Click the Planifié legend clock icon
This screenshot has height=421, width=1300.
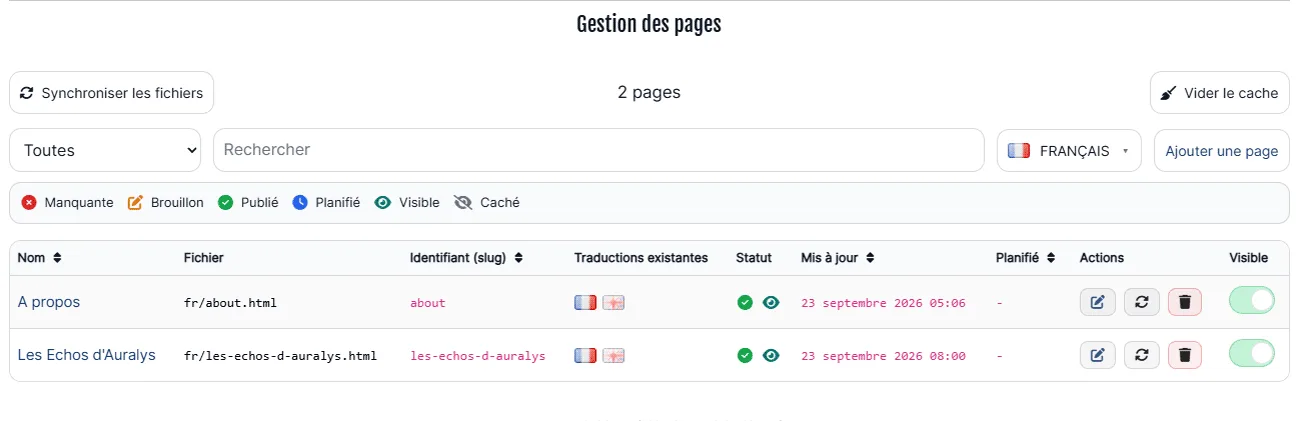(300, 203)
